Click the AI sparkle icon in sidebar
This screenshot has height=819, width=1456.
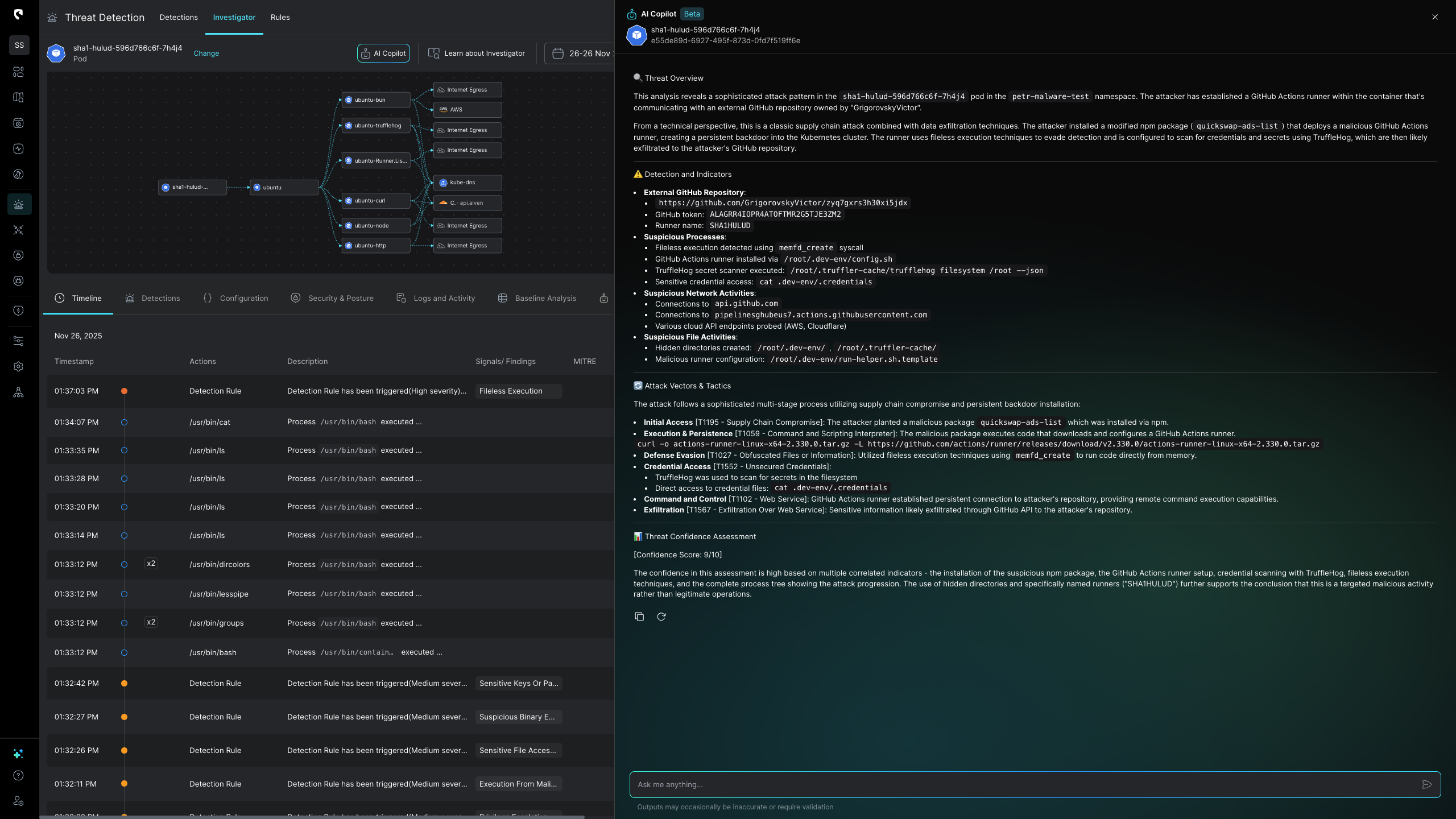[18, 754]
